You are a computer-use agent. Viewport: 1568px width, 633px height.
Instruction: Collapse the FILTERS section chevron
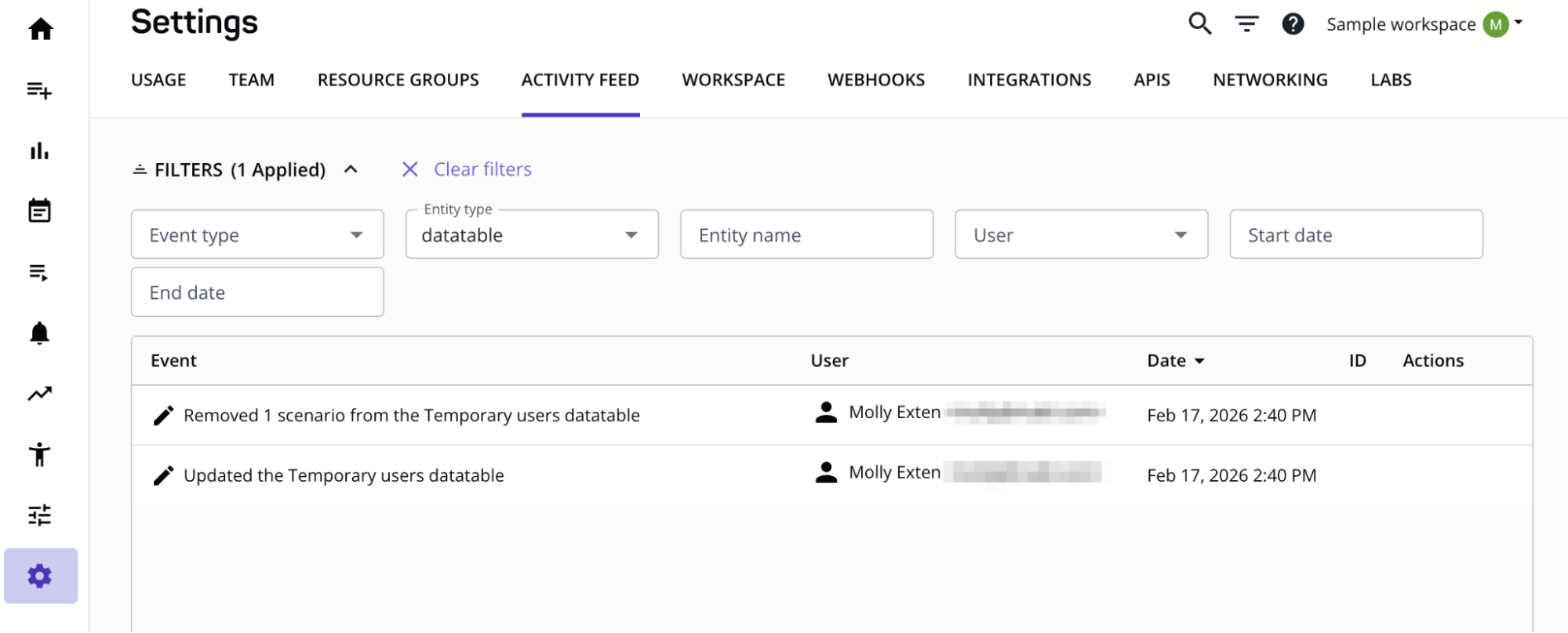coord(351,169)
